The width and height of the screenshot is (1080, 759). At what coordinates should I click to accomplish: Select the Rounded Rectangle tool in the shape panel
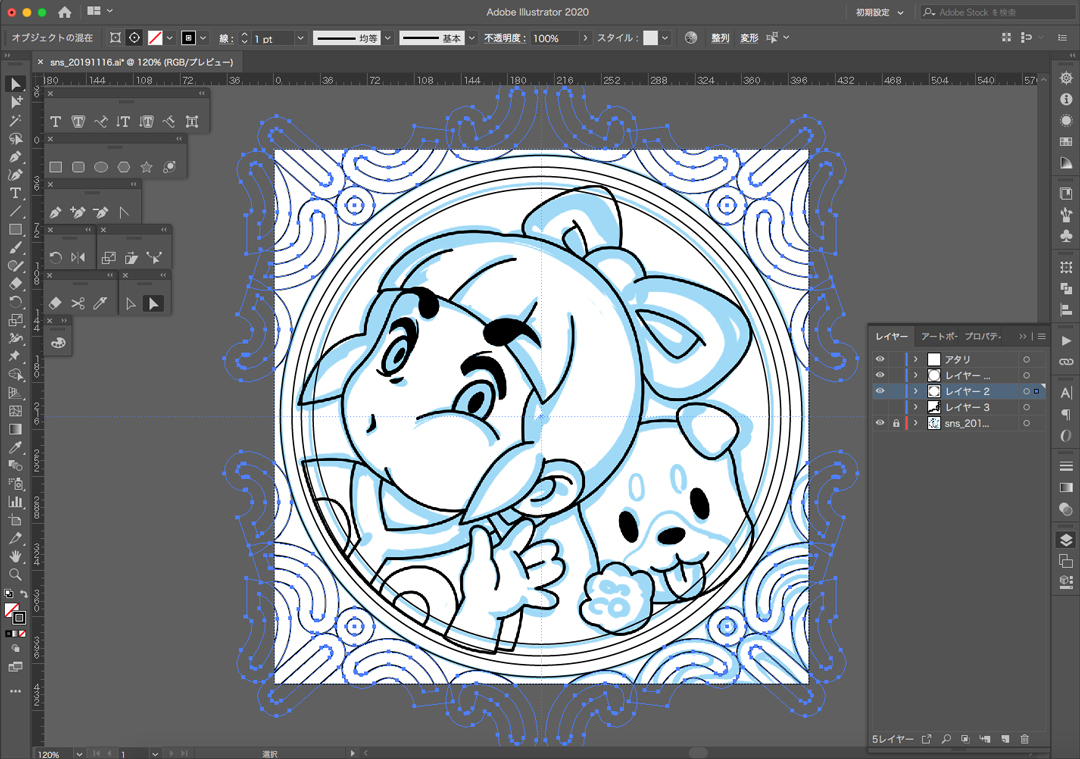(78, 167)
